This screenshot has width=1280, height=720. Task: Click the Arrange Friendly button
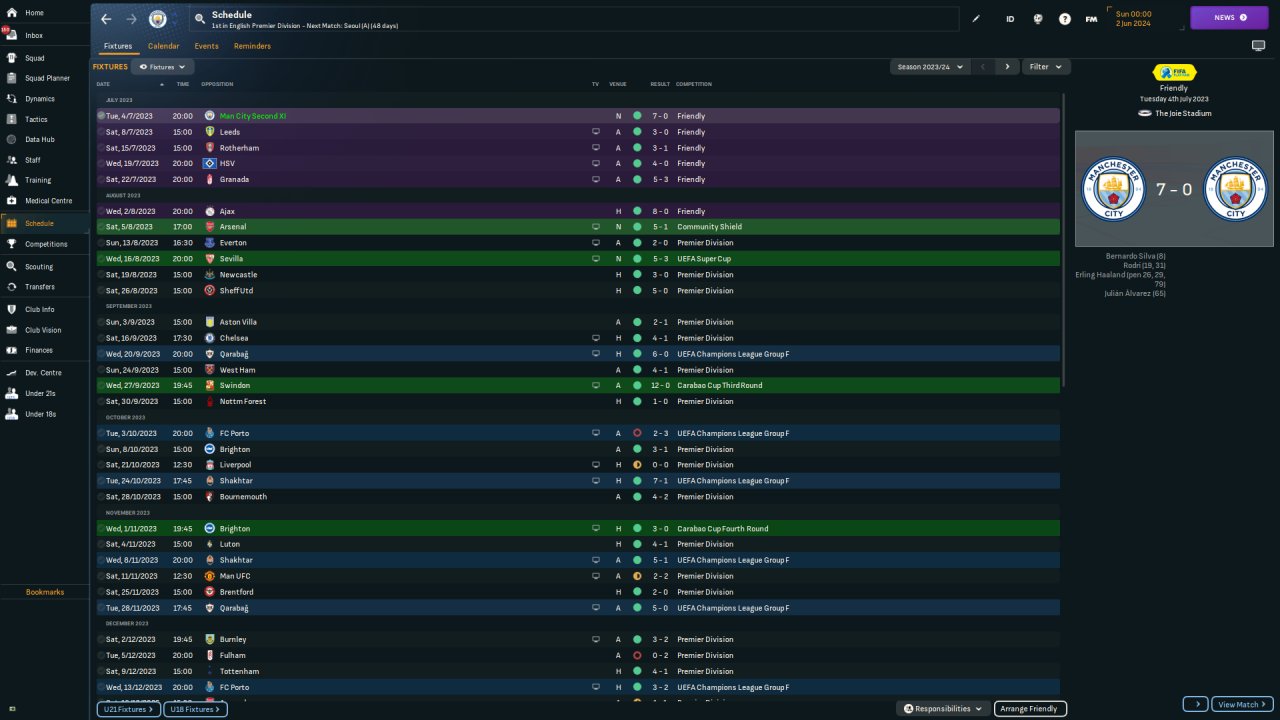tap(1031, 708)
